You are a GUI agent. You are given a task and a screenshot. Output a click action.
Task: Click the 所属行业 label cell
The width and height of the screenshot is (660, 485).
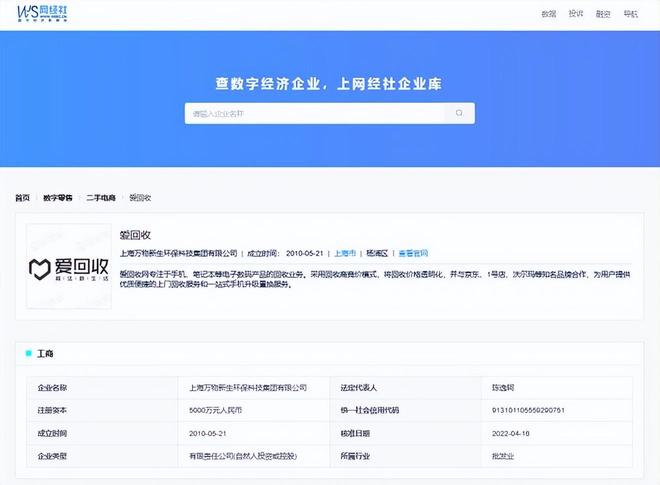(x=405, y=456)
